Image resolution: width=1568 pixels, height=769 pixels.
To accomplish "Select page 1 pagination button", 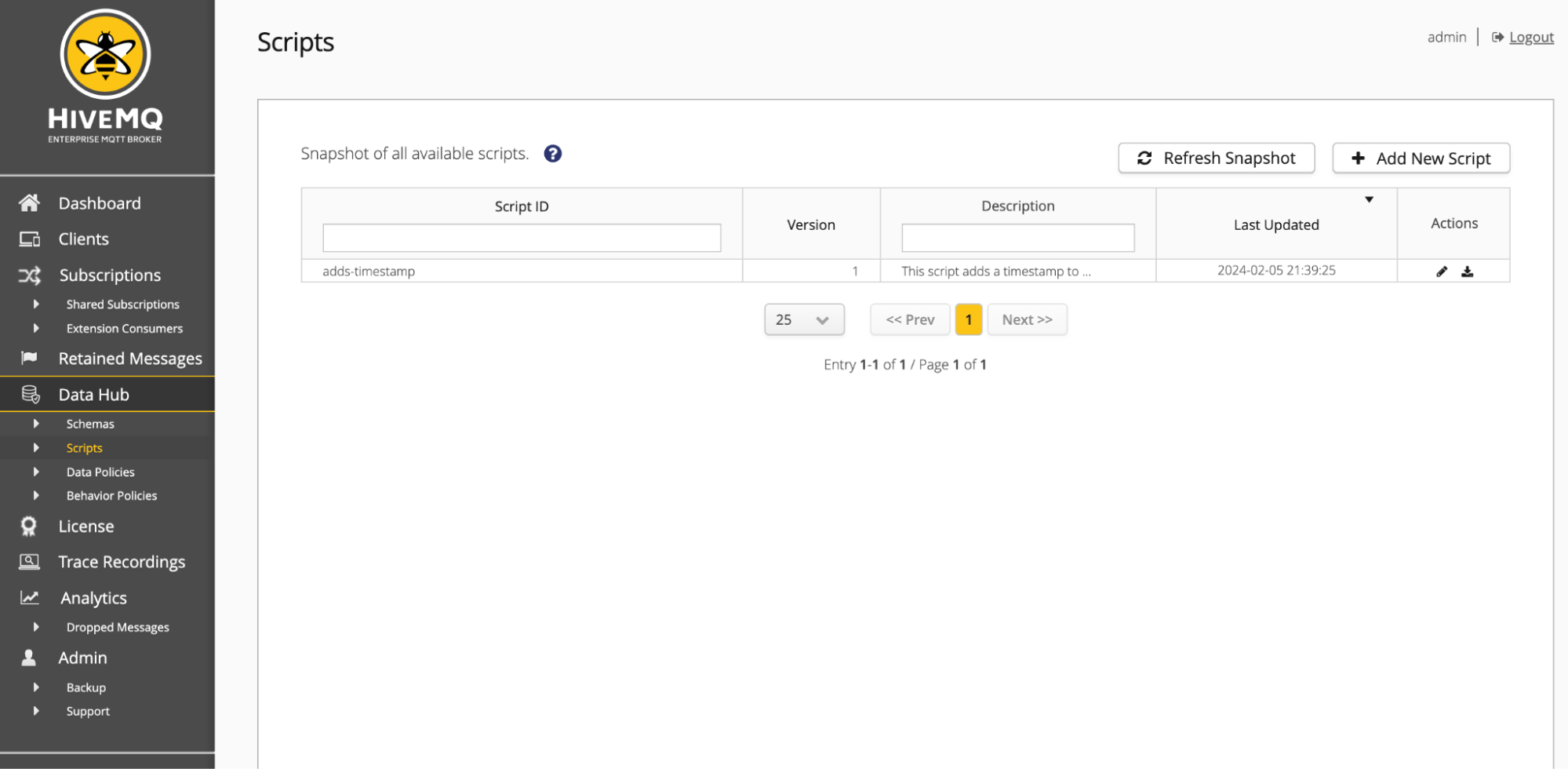I will (969, 319).
